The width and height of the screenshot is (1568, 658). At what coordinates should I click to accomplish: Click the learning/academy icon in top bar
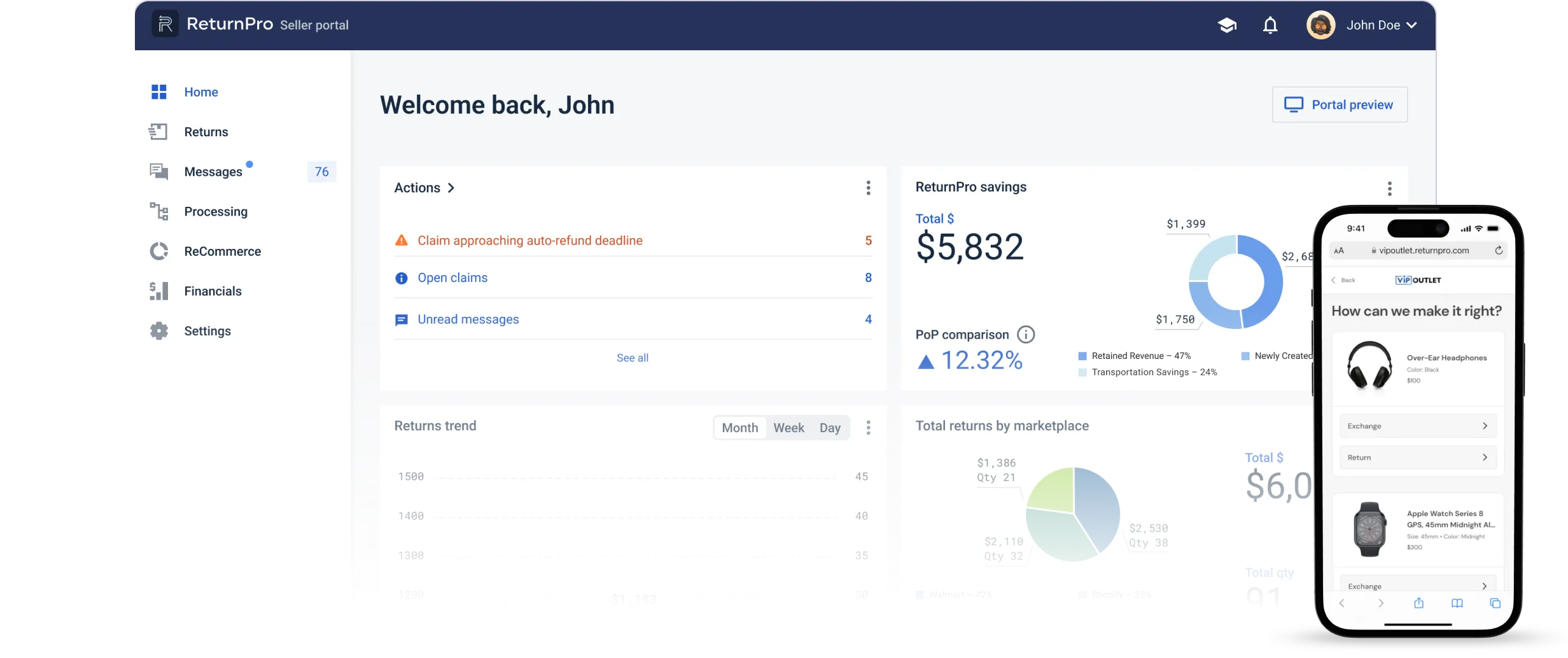[x=1227, y=25]
